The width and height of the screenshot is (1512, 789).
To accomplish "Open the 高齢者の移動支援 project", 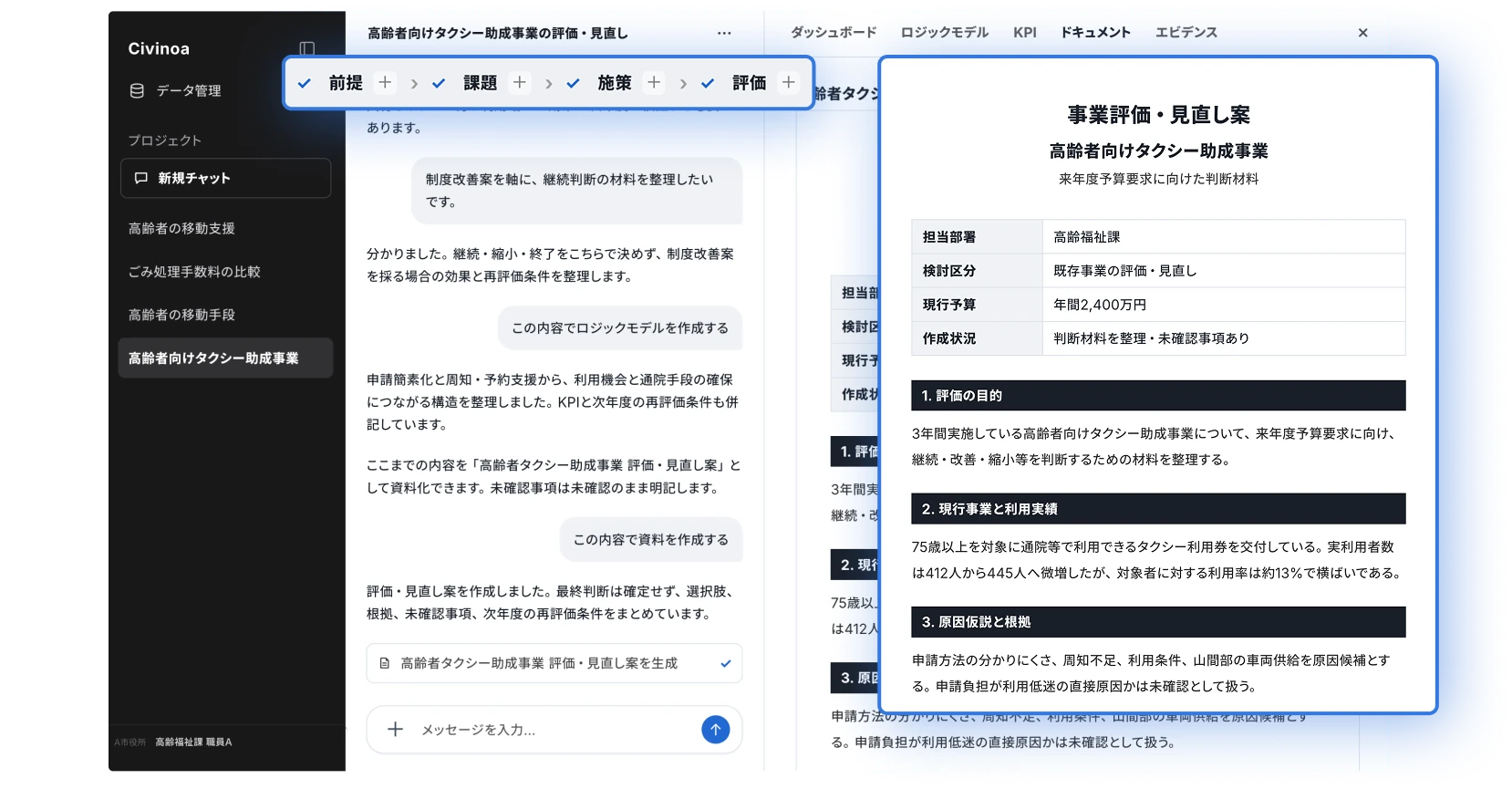I will [181, 228].
